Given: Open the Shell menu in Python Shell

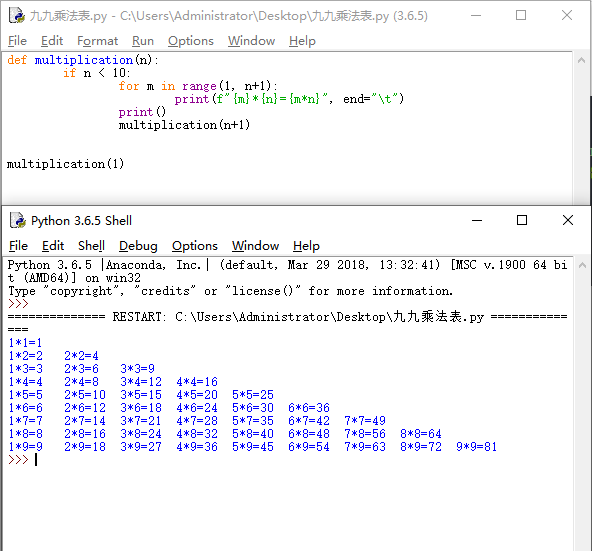Looking at the screenshot, I should pyautogui.click(x=91, y=246).
